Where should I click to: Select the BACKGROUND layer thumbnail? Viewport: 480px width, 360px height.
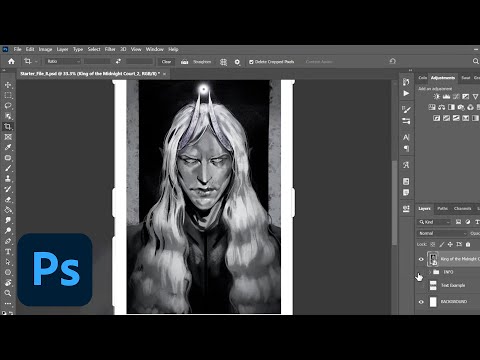point(433,302)
